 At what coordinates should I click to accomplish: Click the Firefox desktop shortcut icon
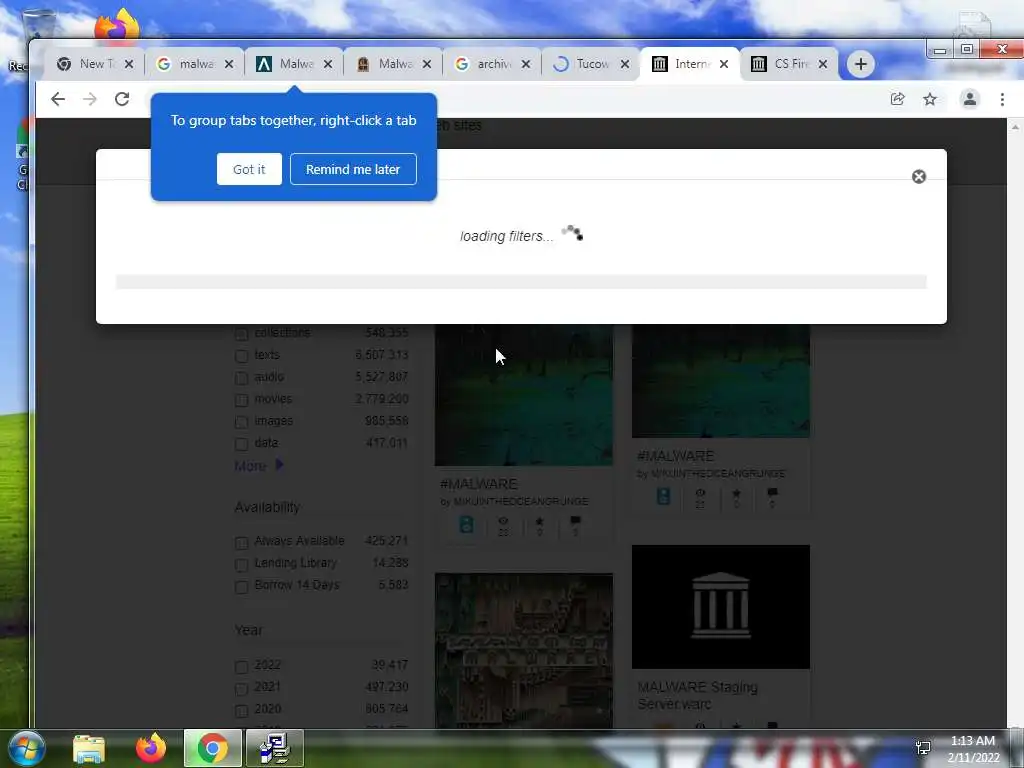116,26
